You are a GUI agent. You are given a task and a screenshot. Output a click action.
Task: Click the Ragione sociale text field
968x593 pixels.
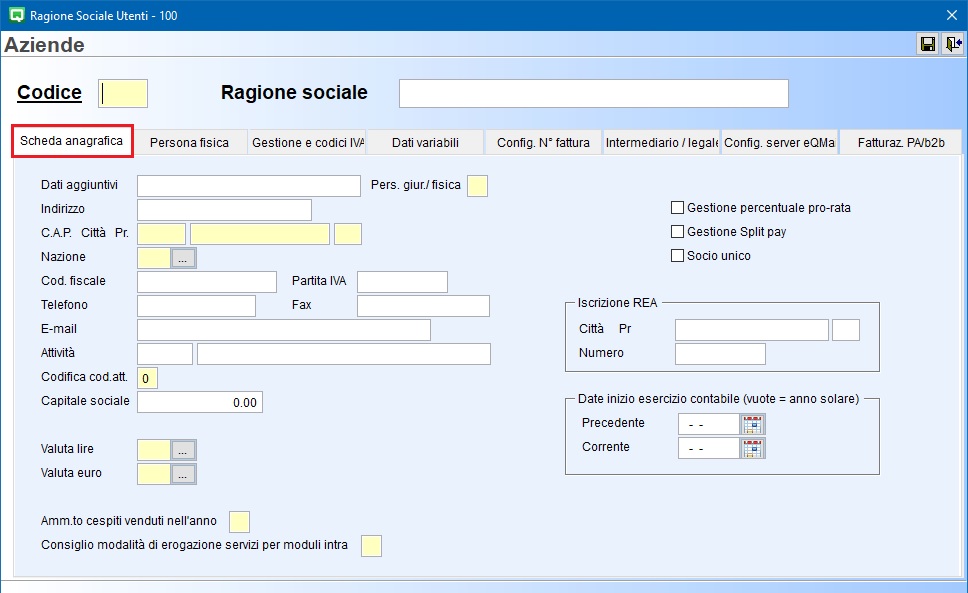594,93
